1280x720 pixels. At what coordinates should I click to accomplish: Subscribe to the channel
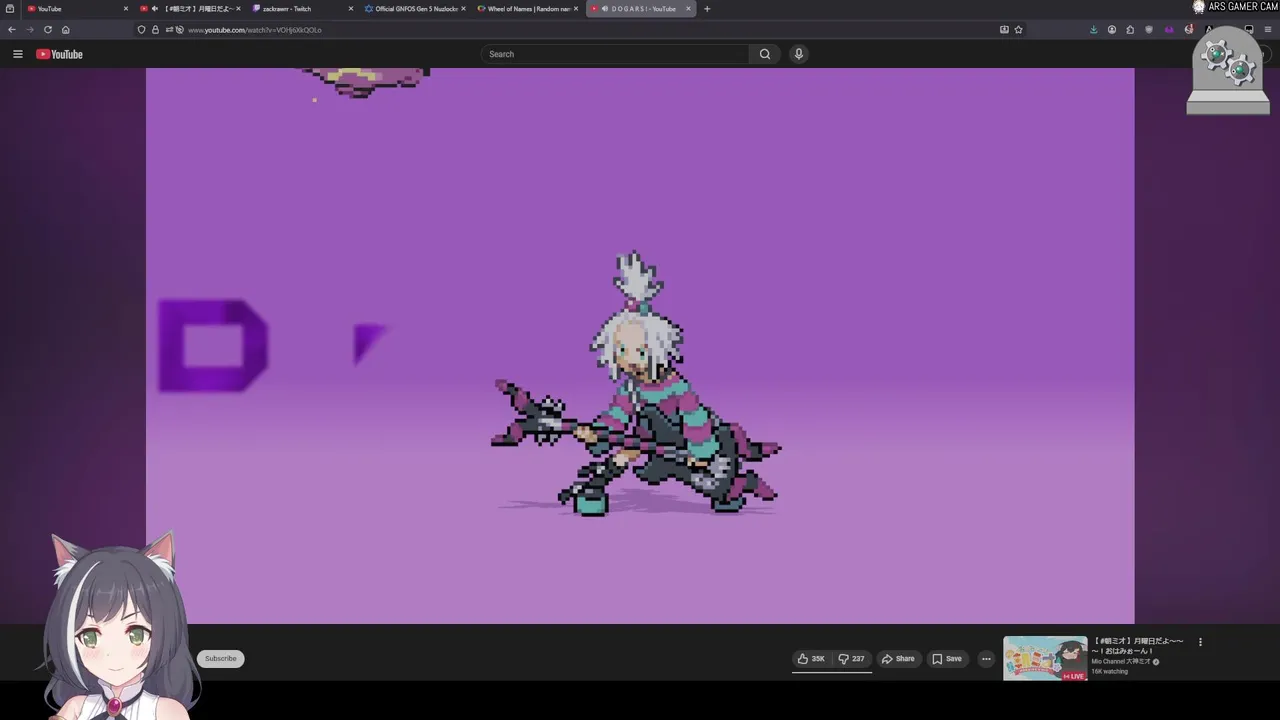pyautogui.click(x=221, y=659)
